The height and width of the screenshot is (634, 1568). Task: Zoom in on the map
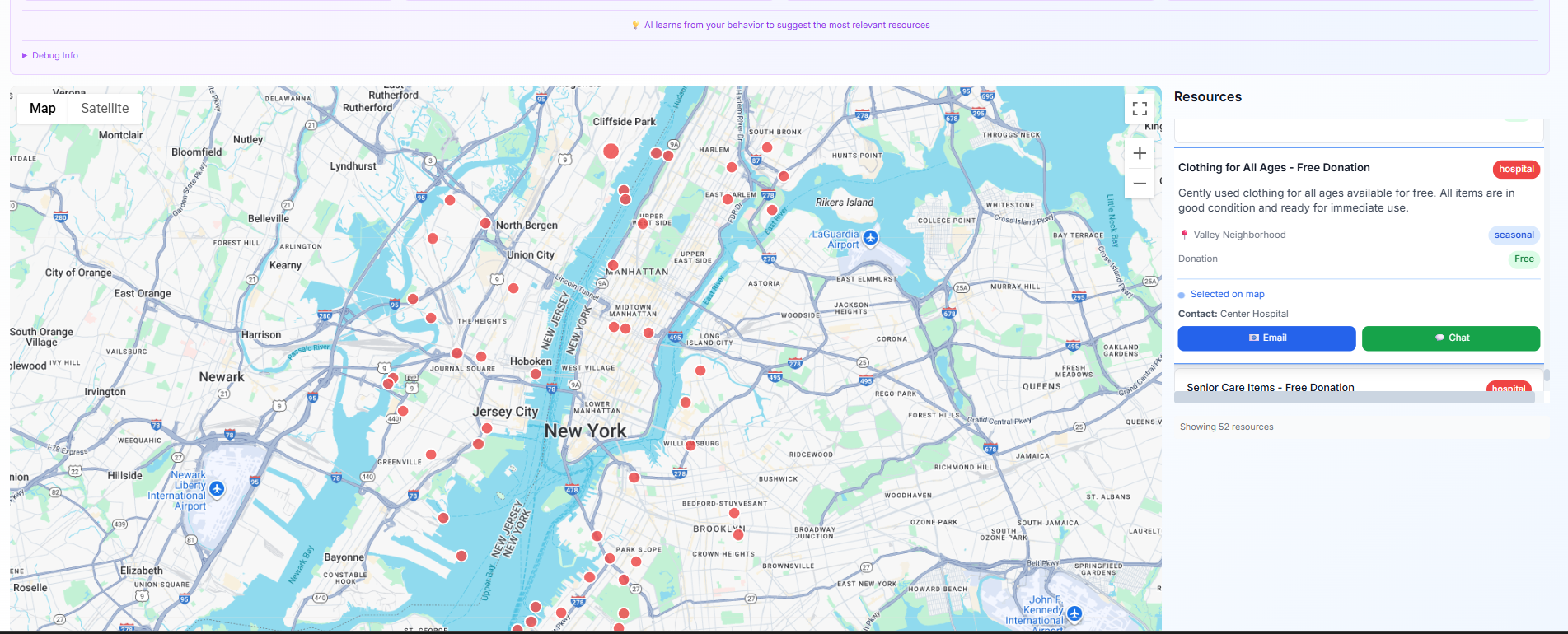tap(1140, 153)
